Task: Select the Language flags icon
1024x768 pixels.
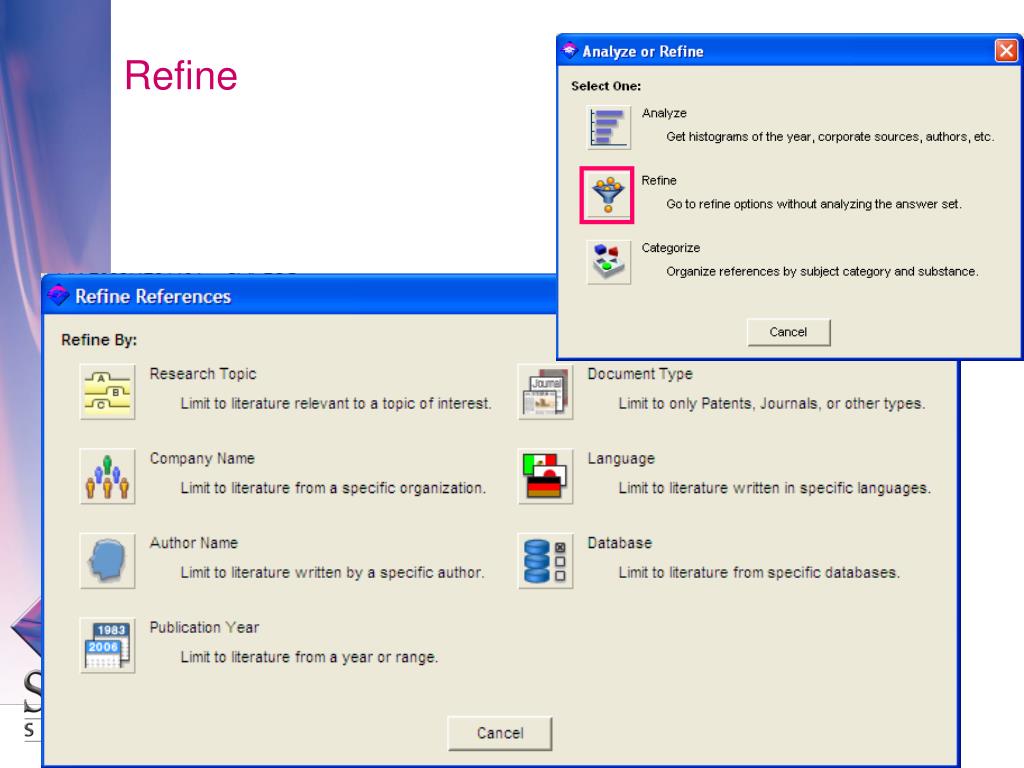Action: tap(545, 476)
